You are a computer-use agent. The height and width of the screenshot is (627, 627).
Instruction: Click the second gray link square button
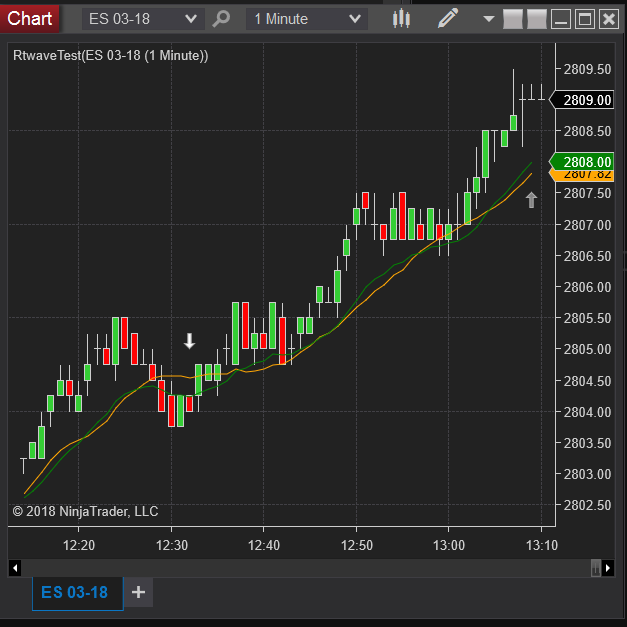[537, 18]
